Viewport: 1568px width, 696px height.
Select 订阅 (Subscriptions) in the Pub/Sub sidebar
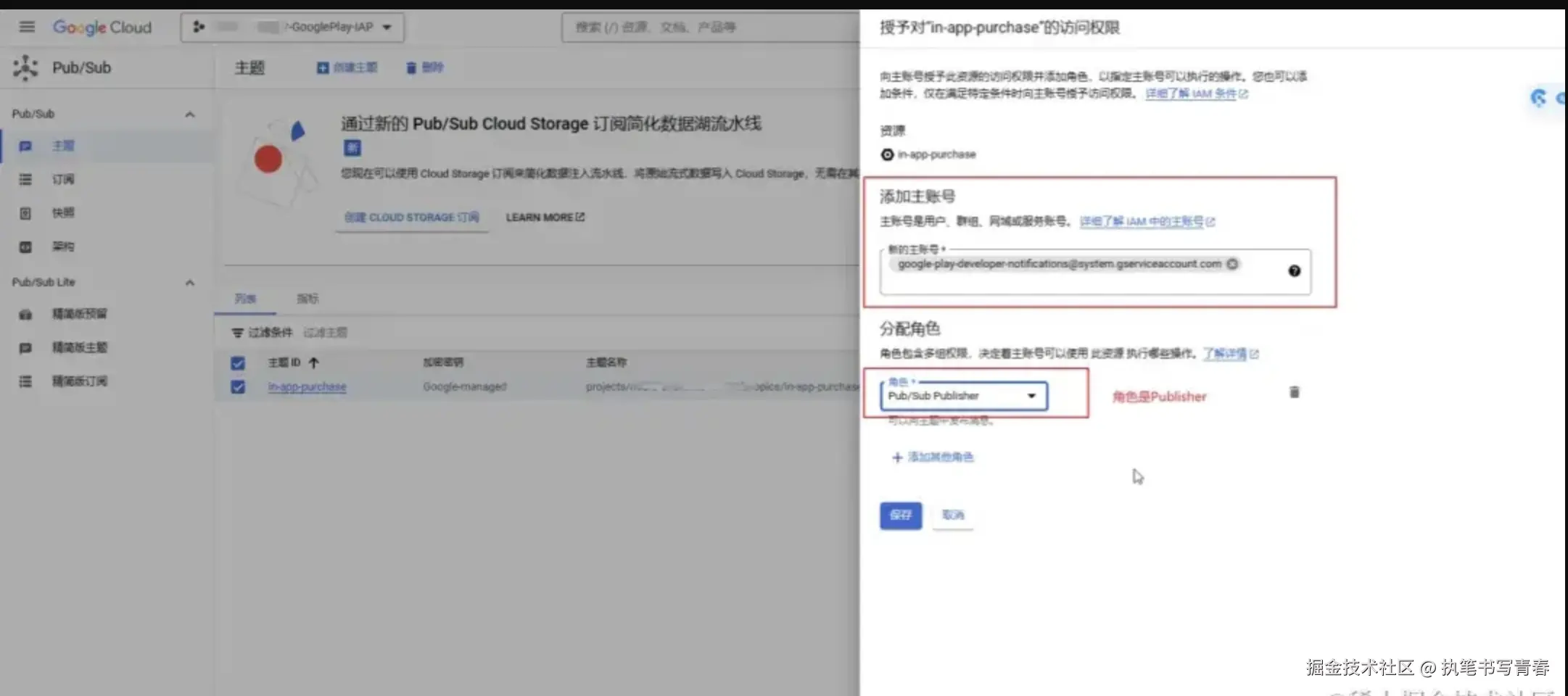[x=64, y=179]
